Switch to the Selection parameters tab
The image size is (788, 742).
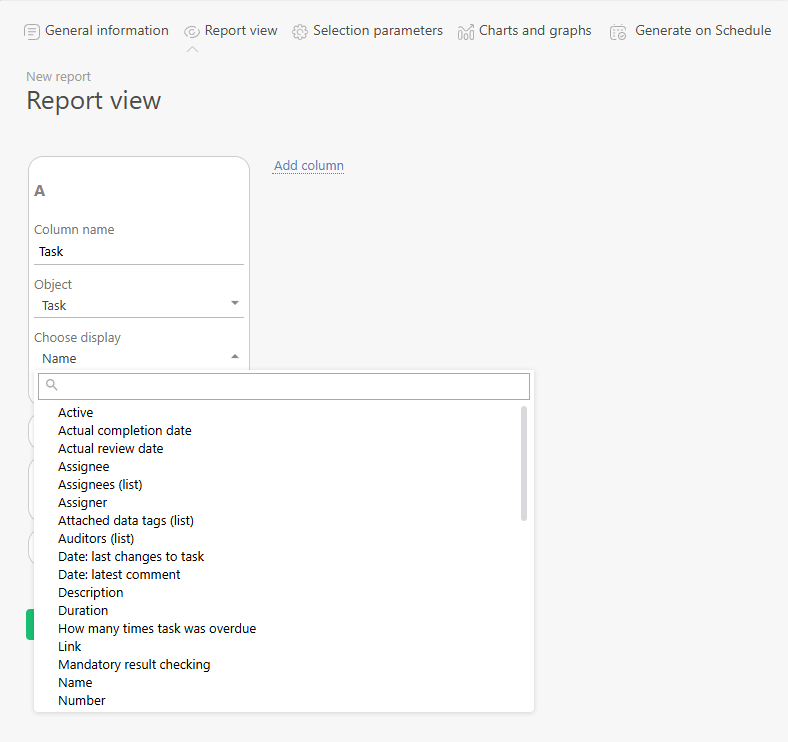click(377, 31)
